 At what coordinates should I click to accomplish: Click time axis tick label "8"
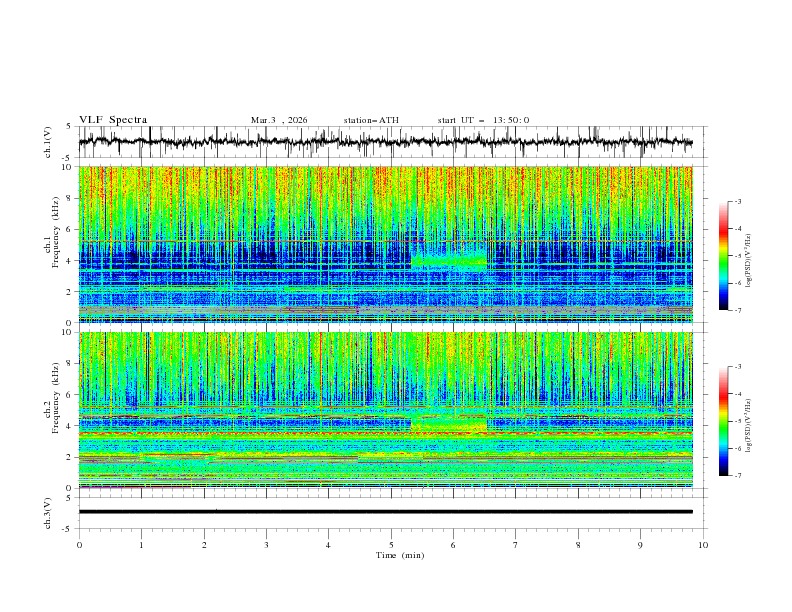(578, 545)
